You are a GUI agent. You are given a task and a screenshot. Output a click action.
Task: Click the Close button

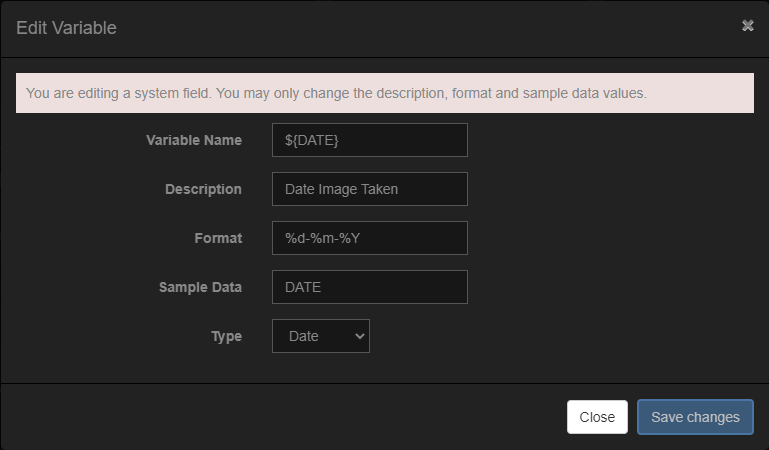(x=597, y=417)
